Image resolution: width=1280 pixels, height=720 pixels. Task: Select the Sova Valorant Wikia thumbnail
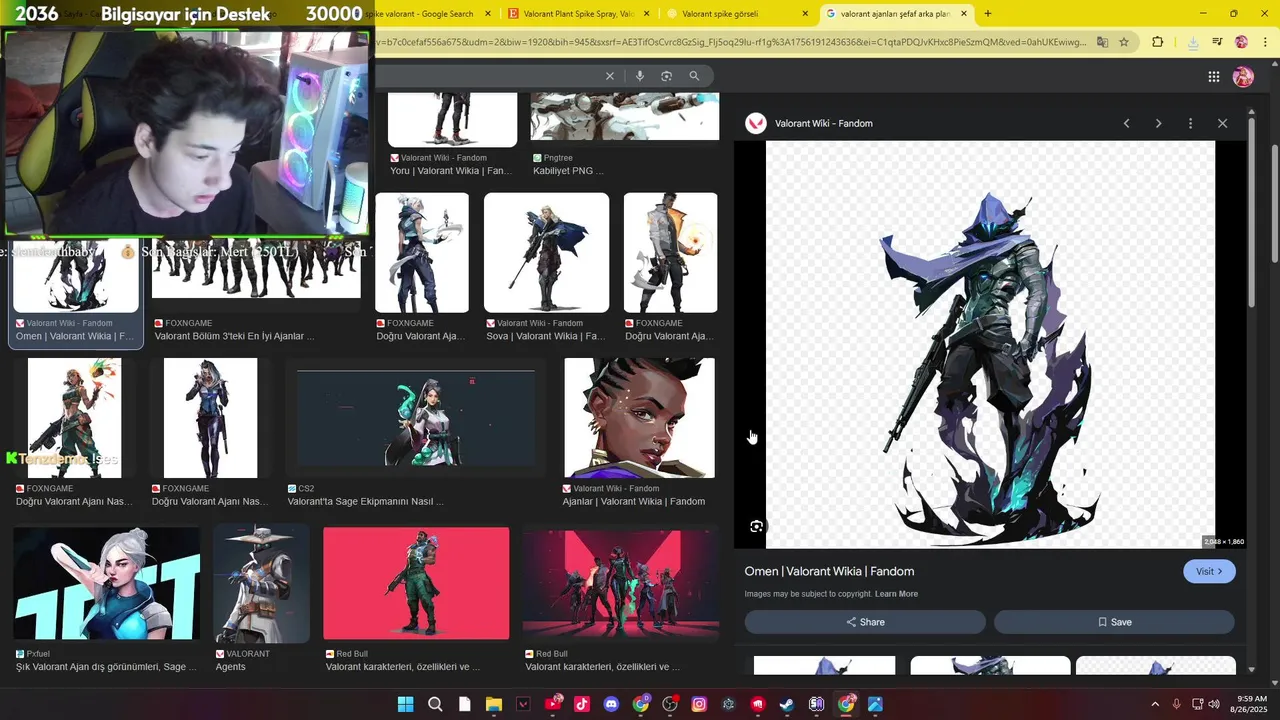(x=546, y=253)
